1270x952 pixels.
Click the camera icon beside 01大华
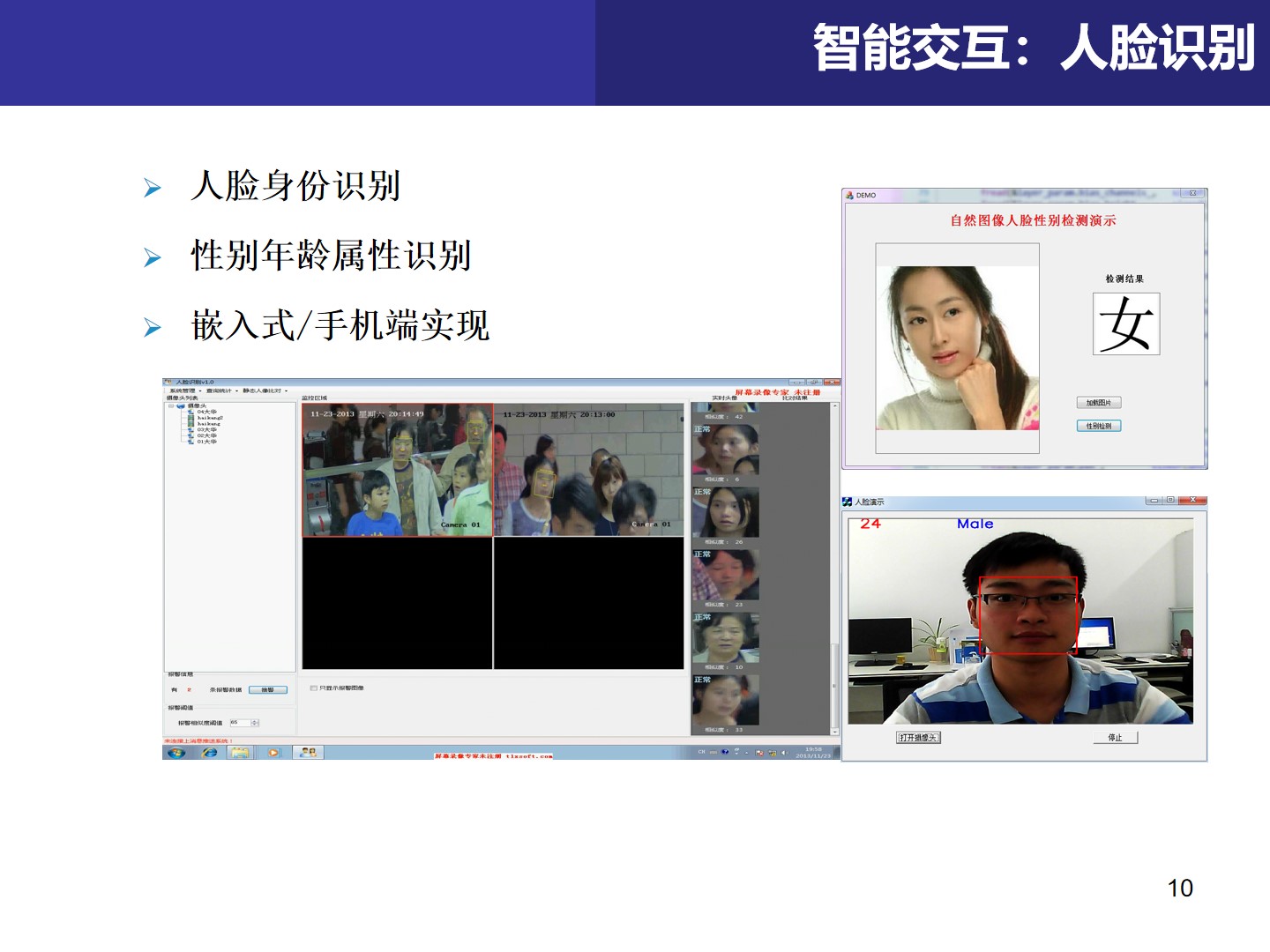190,442
